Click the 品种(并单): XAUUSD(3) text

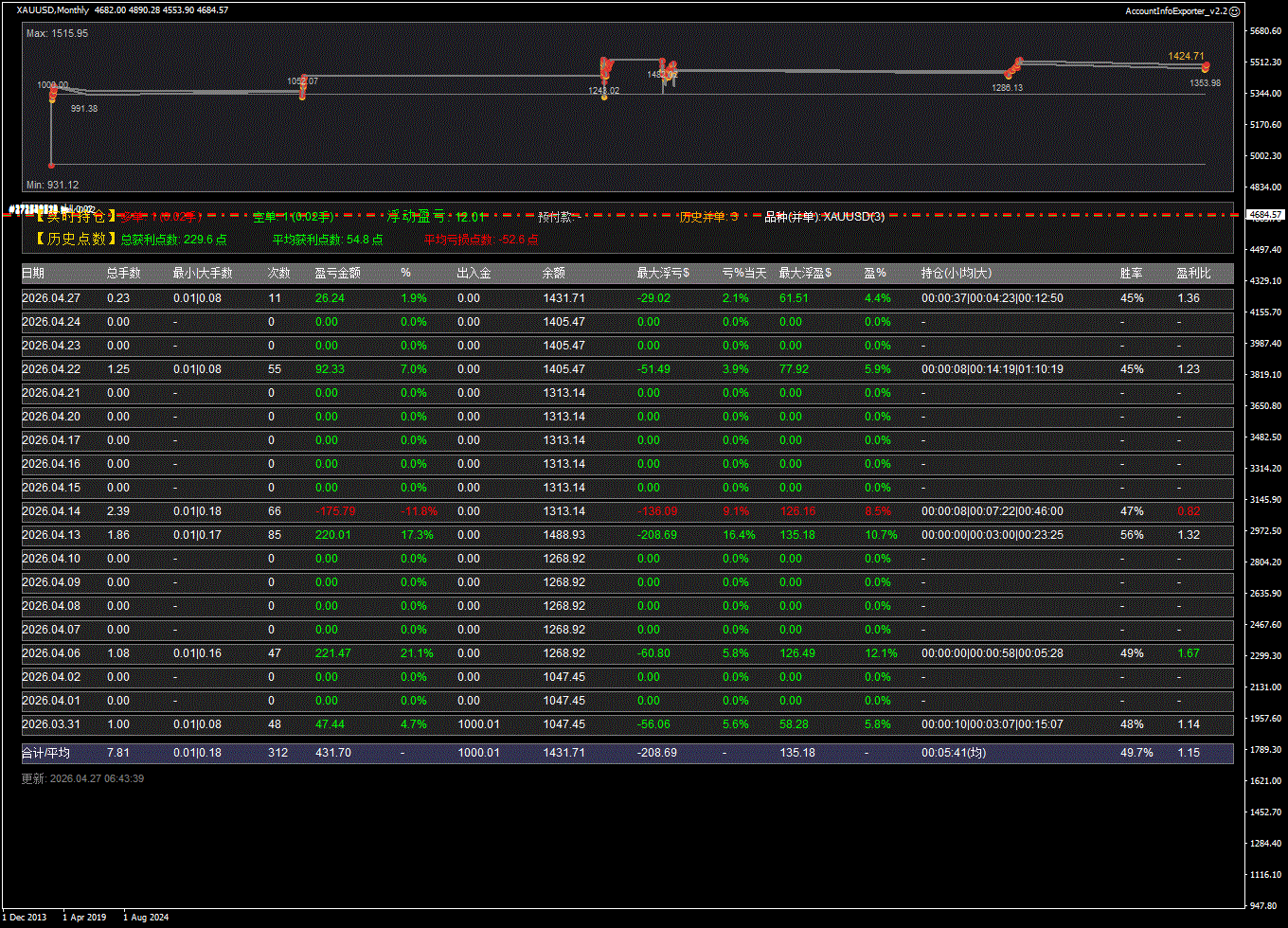point(824,217)
